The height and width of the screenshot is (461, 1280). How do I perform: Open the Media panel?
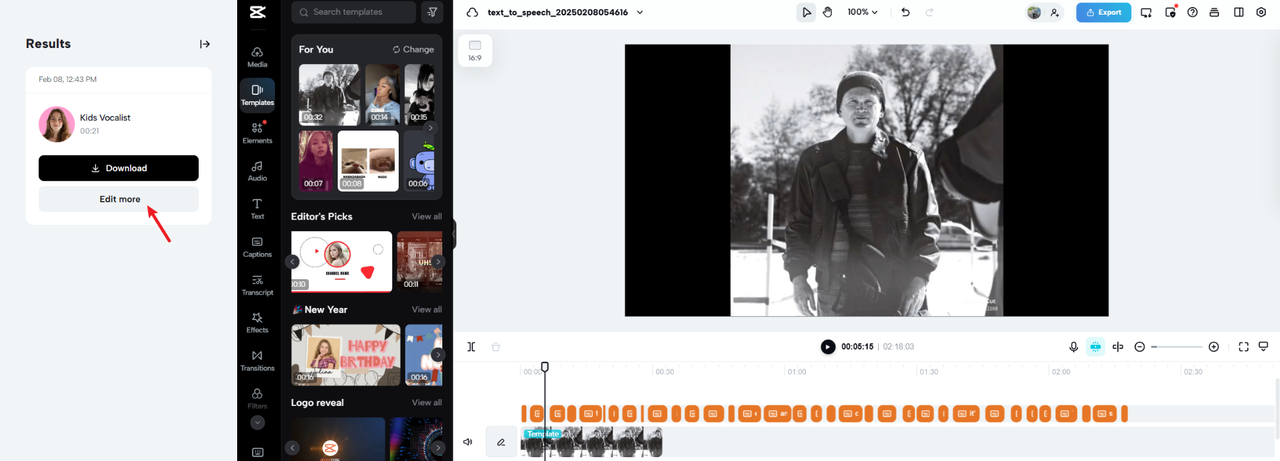[x=257, y=57]
